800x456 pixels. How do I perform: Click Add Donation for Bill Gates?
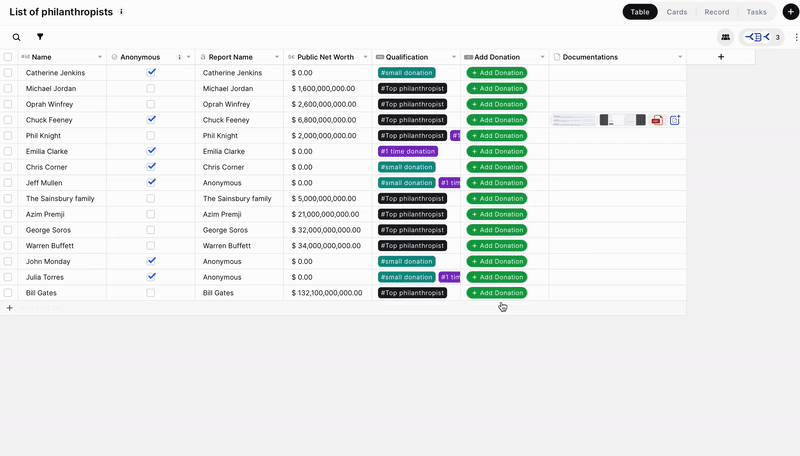497,293
